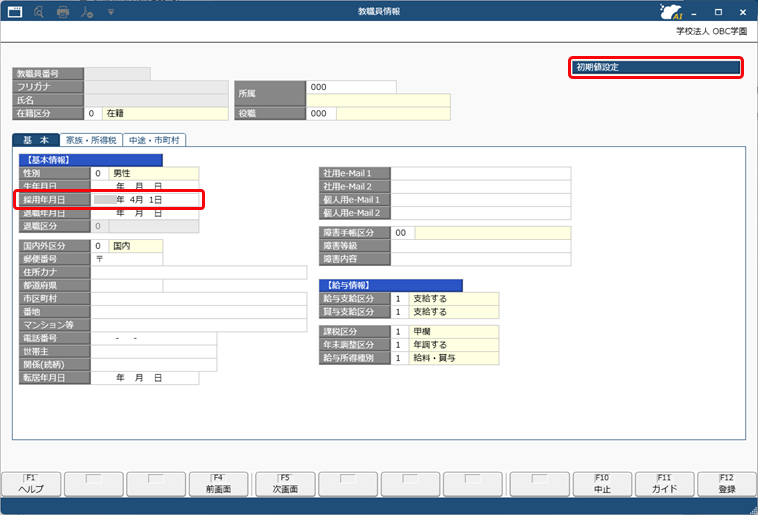Viewport: 758px width, 515px height.
Task: Click the 郵便番号 input field
Action: pos(126,259)
